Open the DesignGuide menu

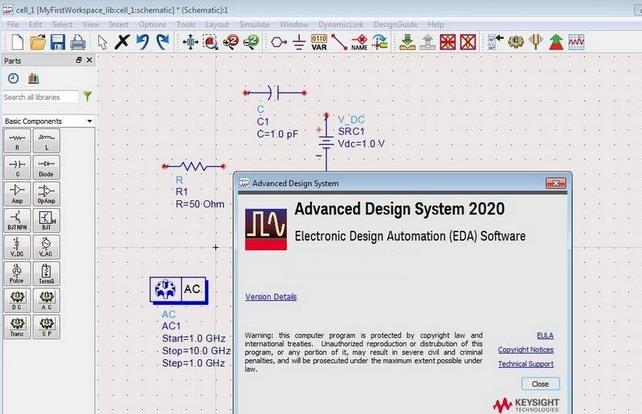(396, 25)
